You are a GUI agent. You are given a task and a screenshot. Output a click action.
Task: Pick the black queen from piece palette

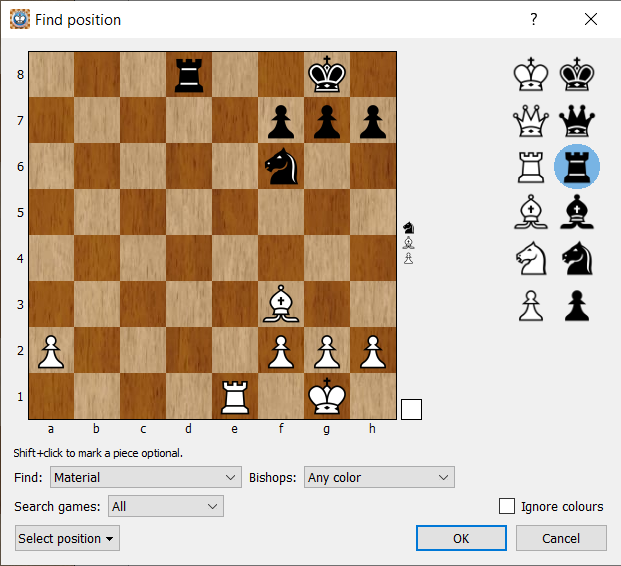(577, 120)
